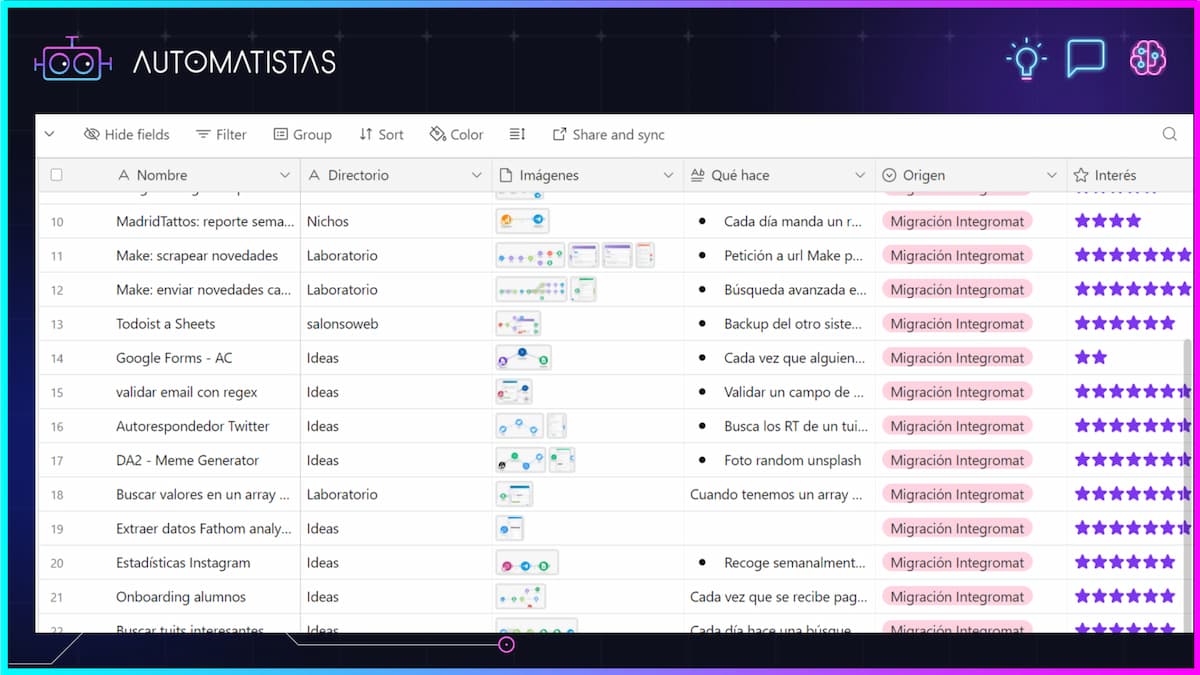Expand the Nombre column dropdown arrow
Screen dimensions: 1200x675
(x=285, y=175)
